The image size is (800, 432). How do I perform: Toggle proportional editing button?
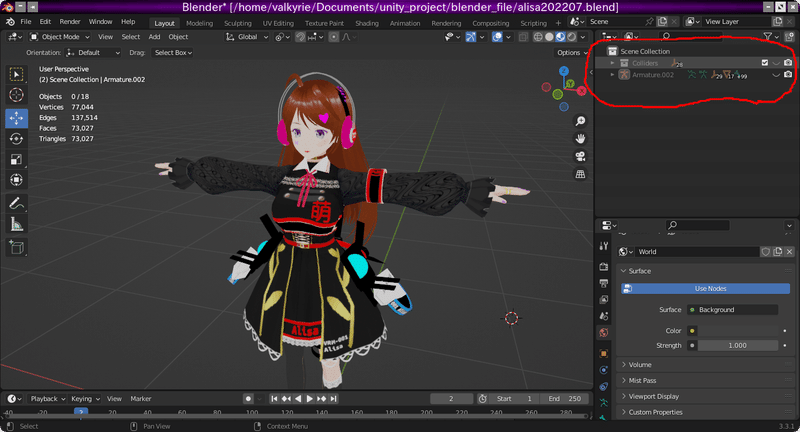coord(333,37)
